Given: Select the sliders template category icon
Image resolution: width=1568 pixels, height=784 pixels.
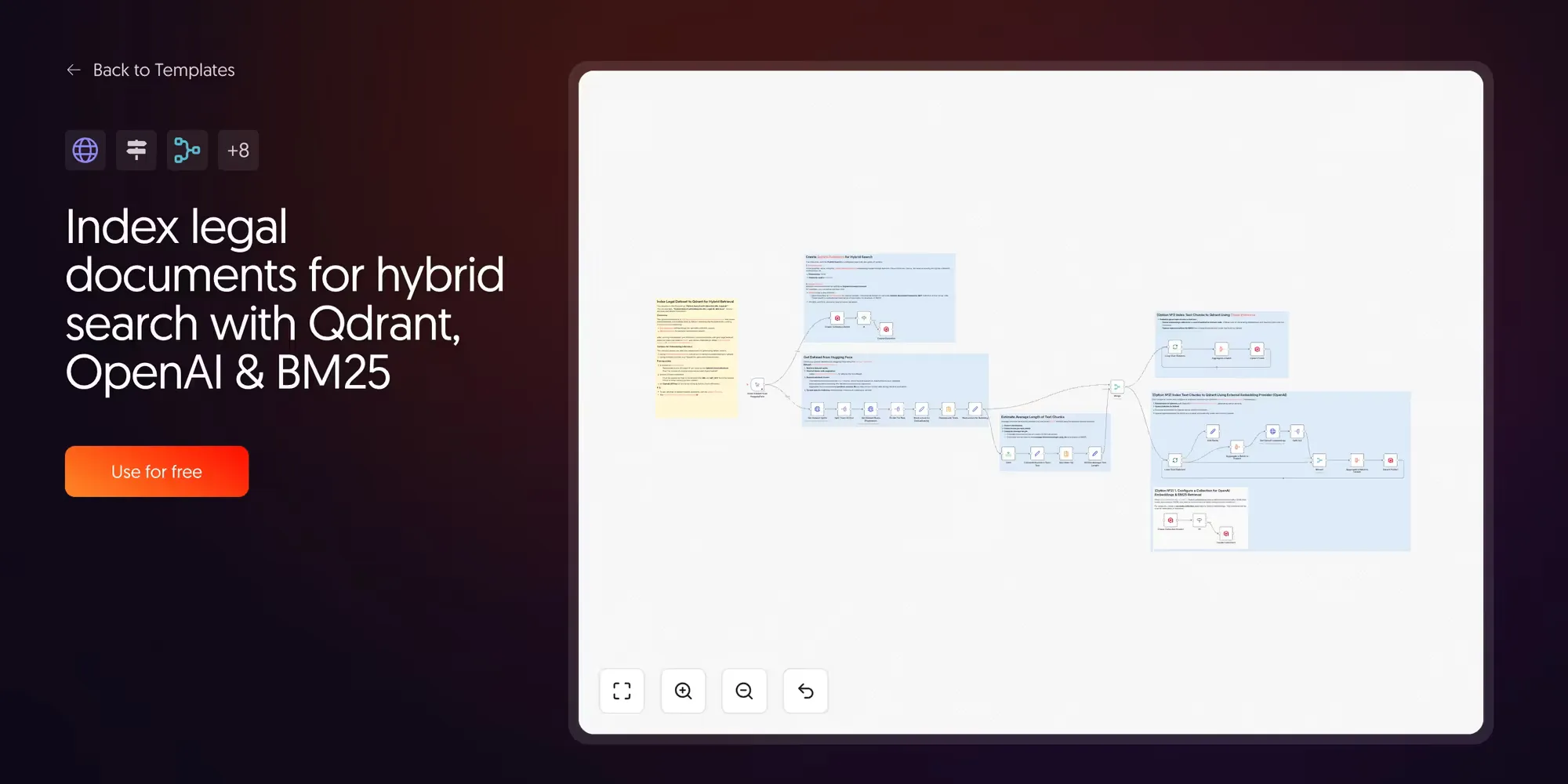Looking at the screenshot, I should [136, 150].
